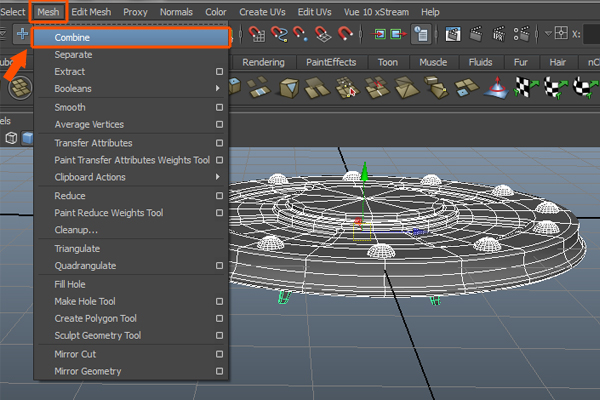The width and height of the screenshot is (600, 400).
Task: Enable snap to grids magnet icon
Action: [x=257, y=34]
